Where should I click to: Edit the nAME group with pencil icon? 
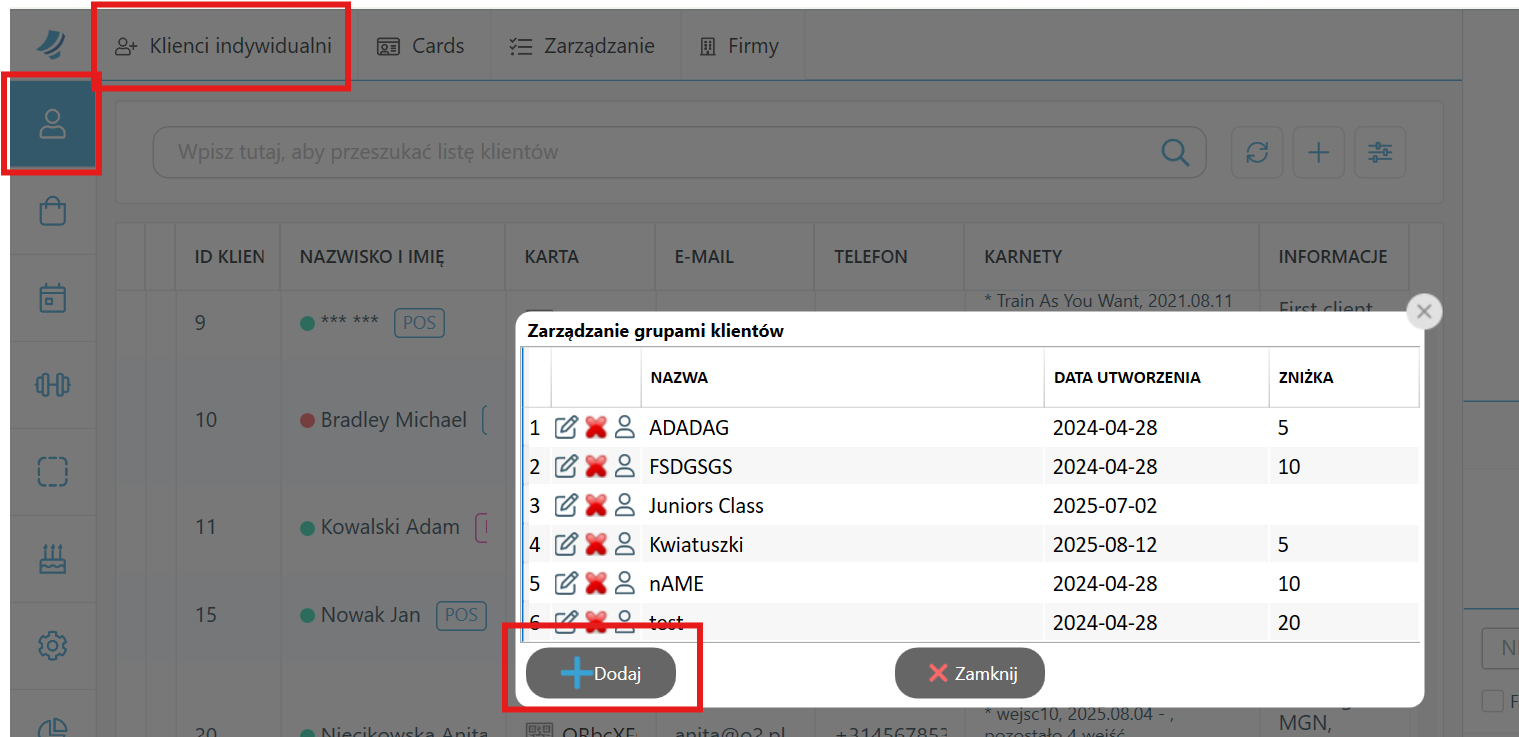tap(566, 584)
